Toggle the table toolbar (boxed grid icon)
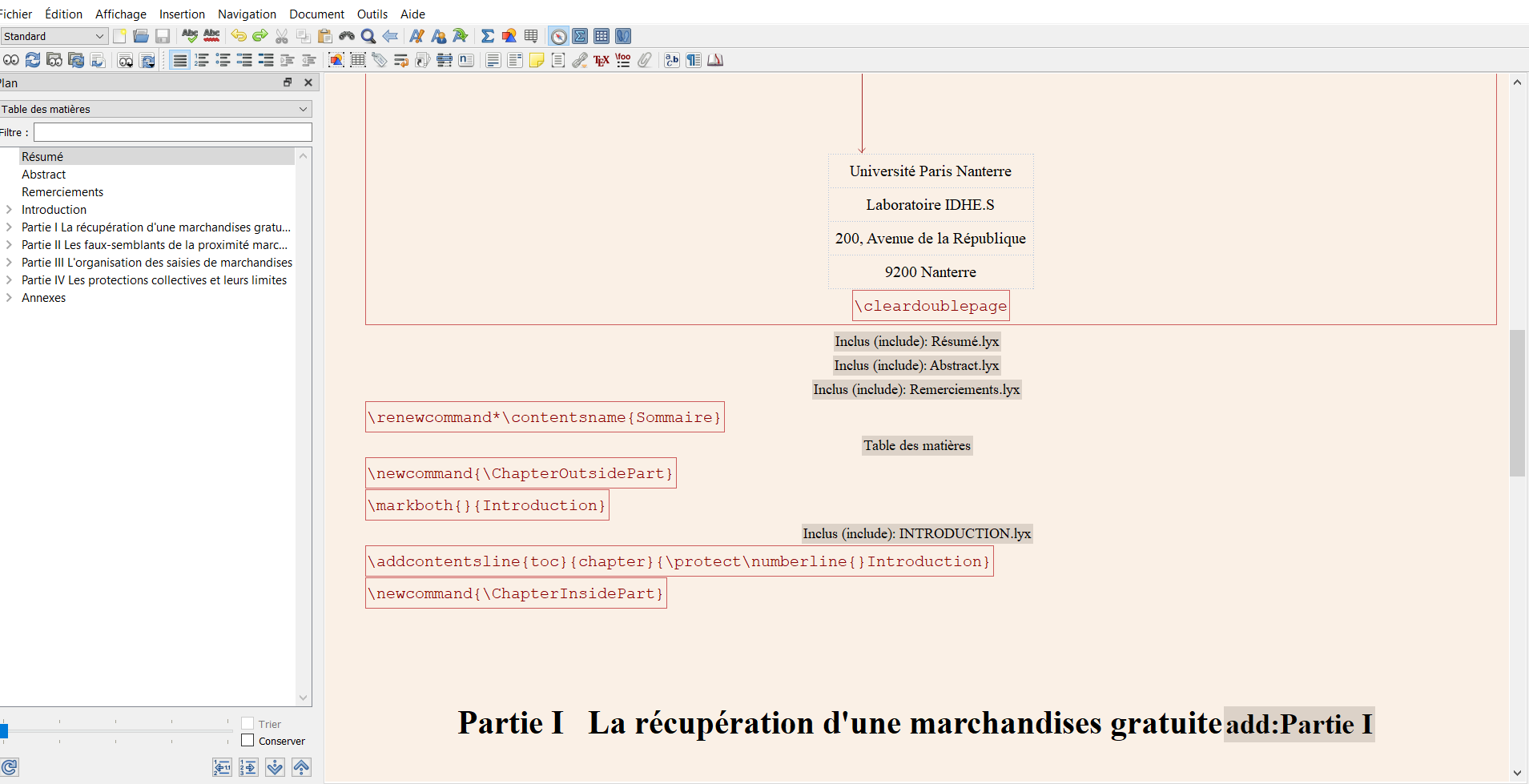This screenshot has height=784, width=1529. tap(602, 36)
